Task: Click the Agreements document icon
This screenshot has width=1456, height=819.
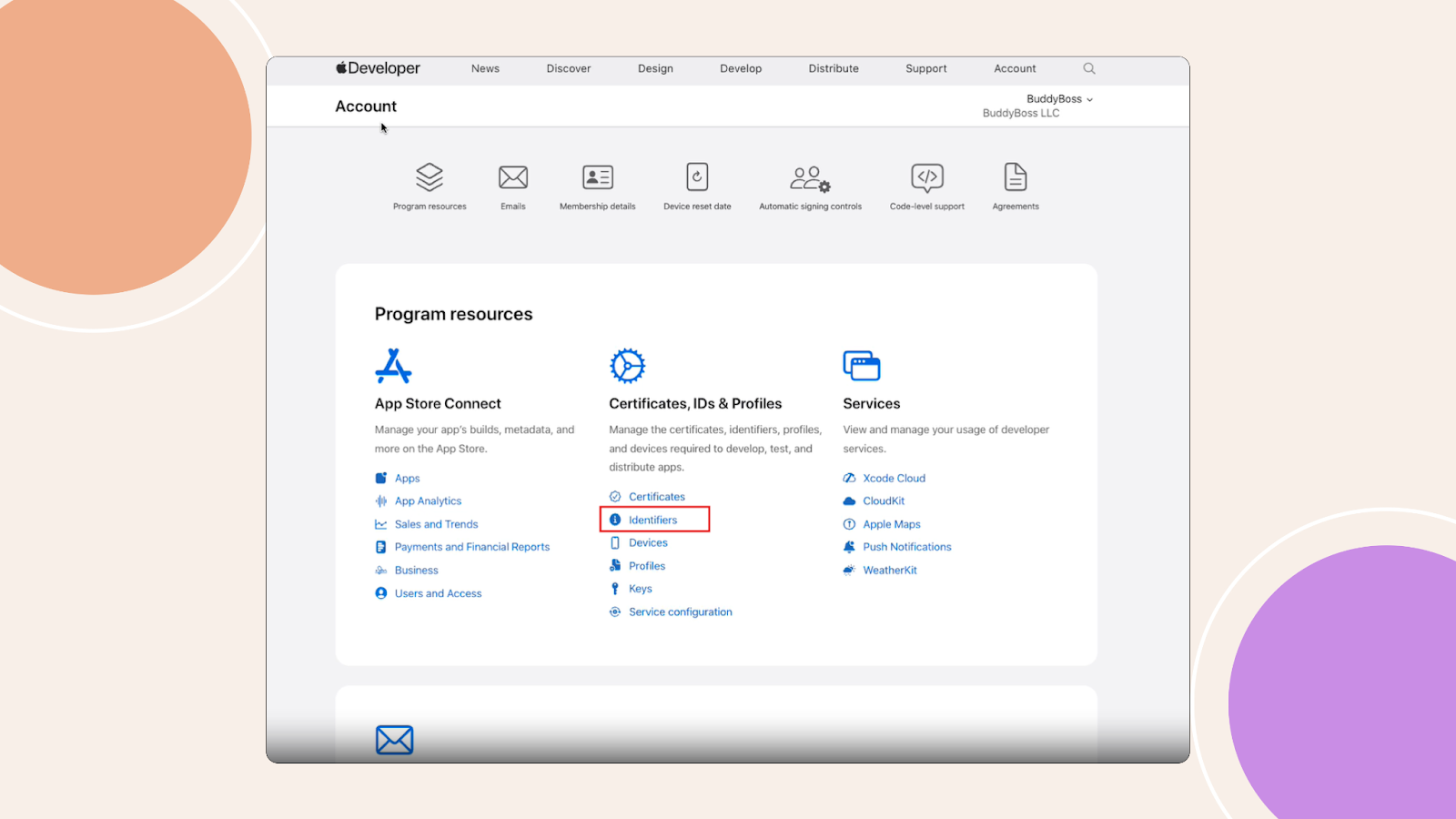Action: (x=1016, y=177)
